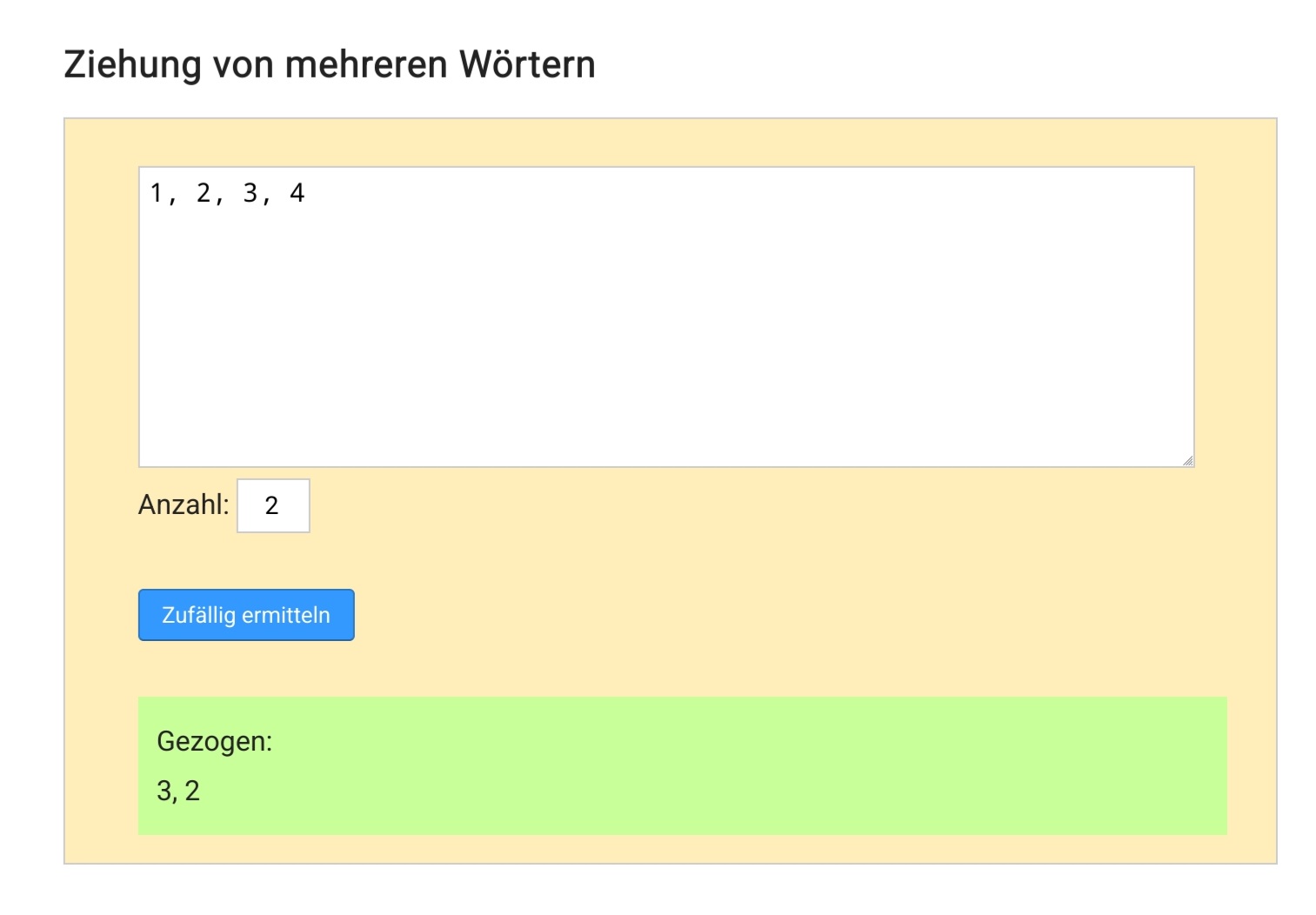The height and width of the screenshot is (915, 1316).
Task: Place cursor at "4" in the textarea
Action: [297, 193]
